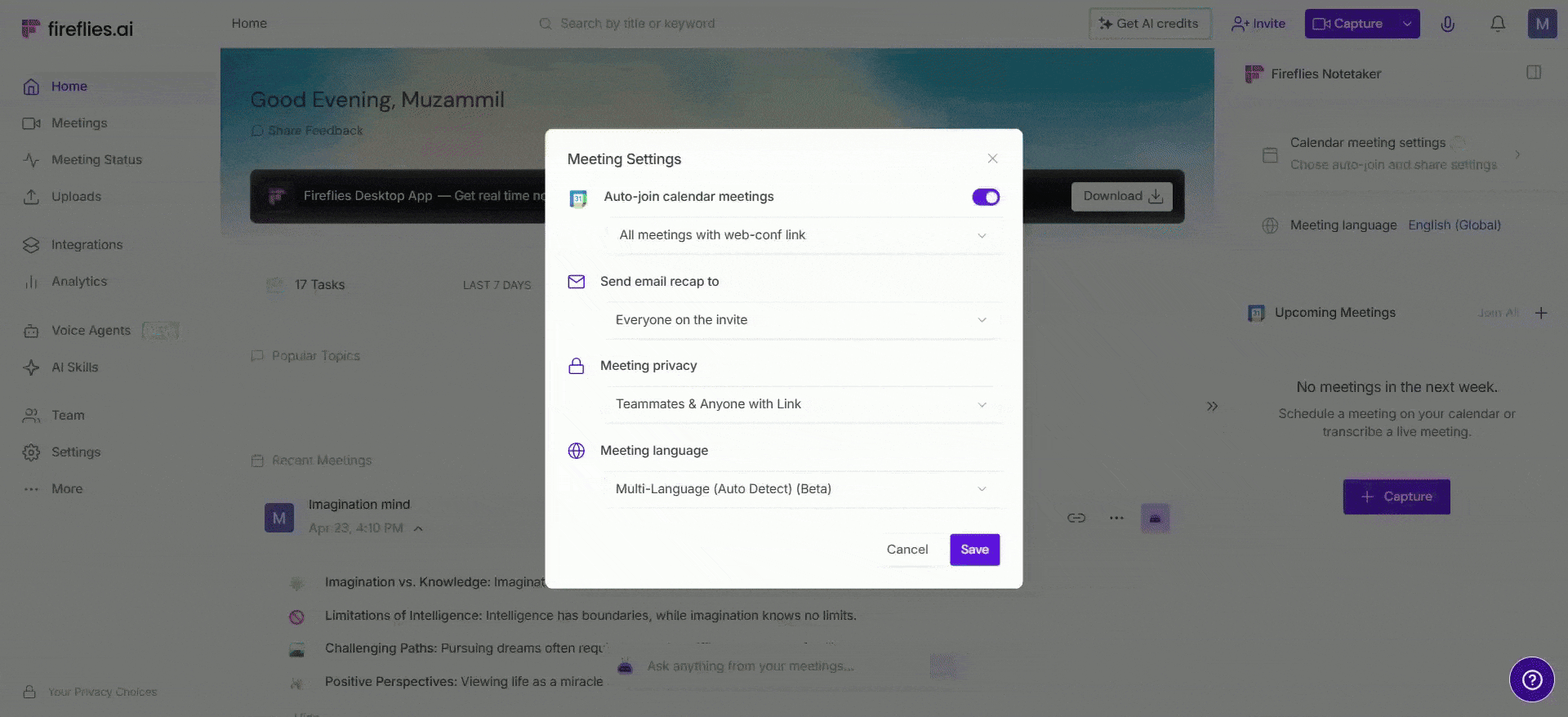This screenshot has width=1568, height=717.
Task: Click the Challenging Paths summary line
Action: [465, 648]
